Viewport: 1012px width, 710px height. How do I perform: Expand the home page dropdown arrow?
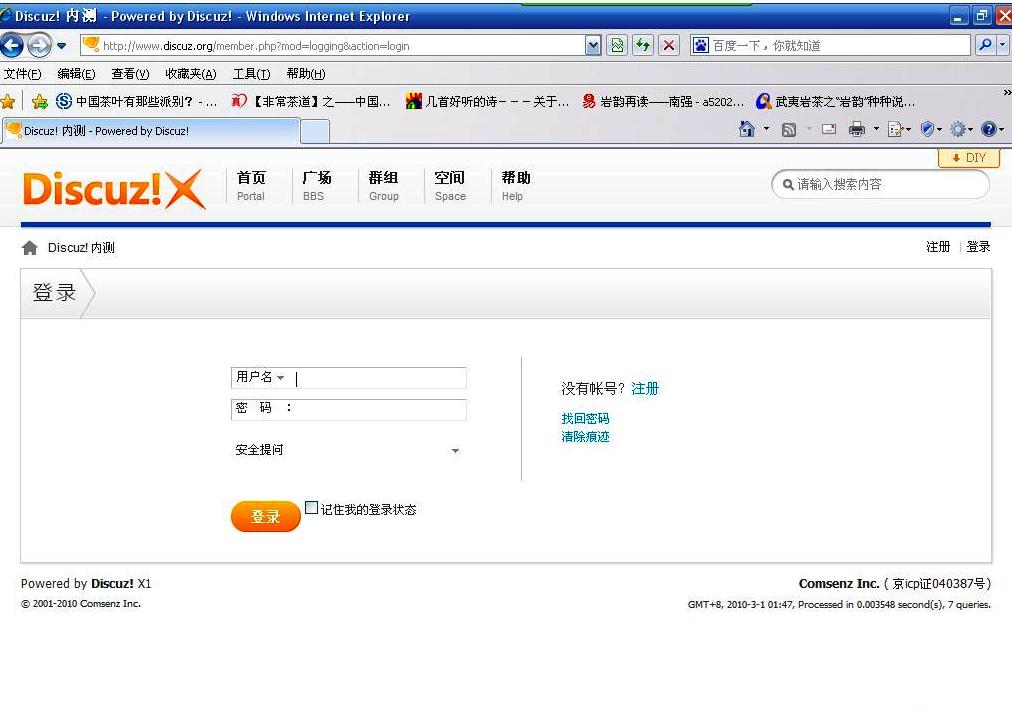[x=766, y=128]
